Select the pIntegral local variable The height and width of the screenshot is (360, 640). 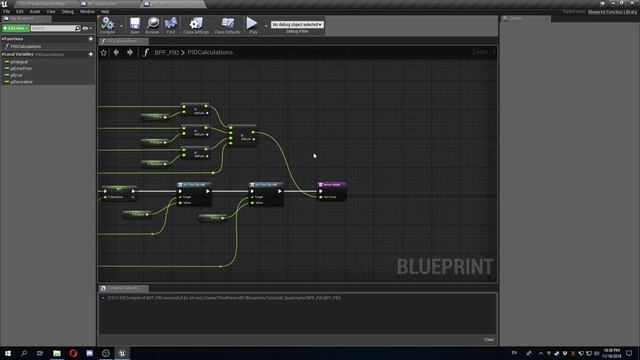(x=19, y=62)
